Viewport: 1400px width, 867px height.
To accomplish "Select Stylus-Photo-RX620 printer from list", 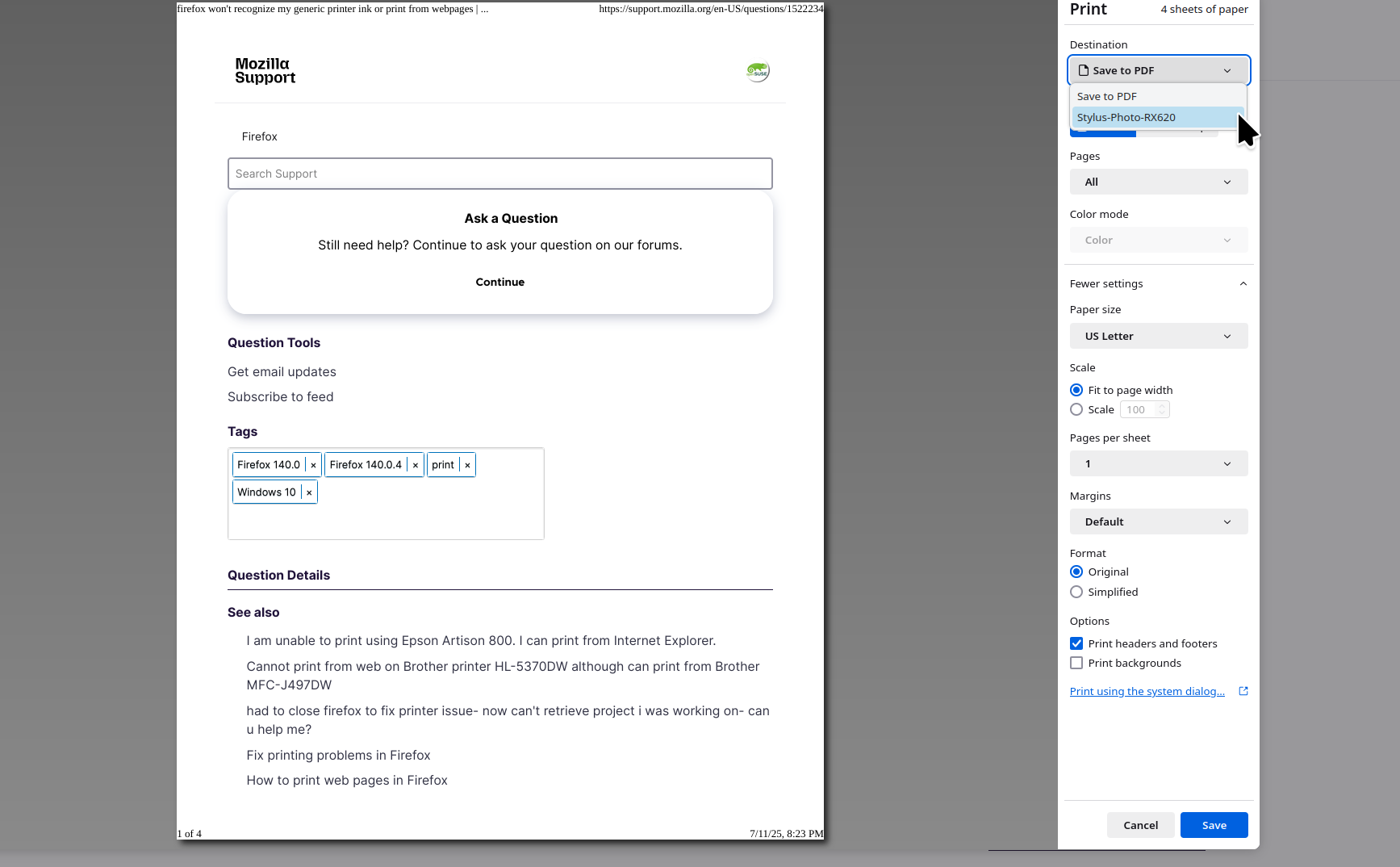I will pos(1158,117).
